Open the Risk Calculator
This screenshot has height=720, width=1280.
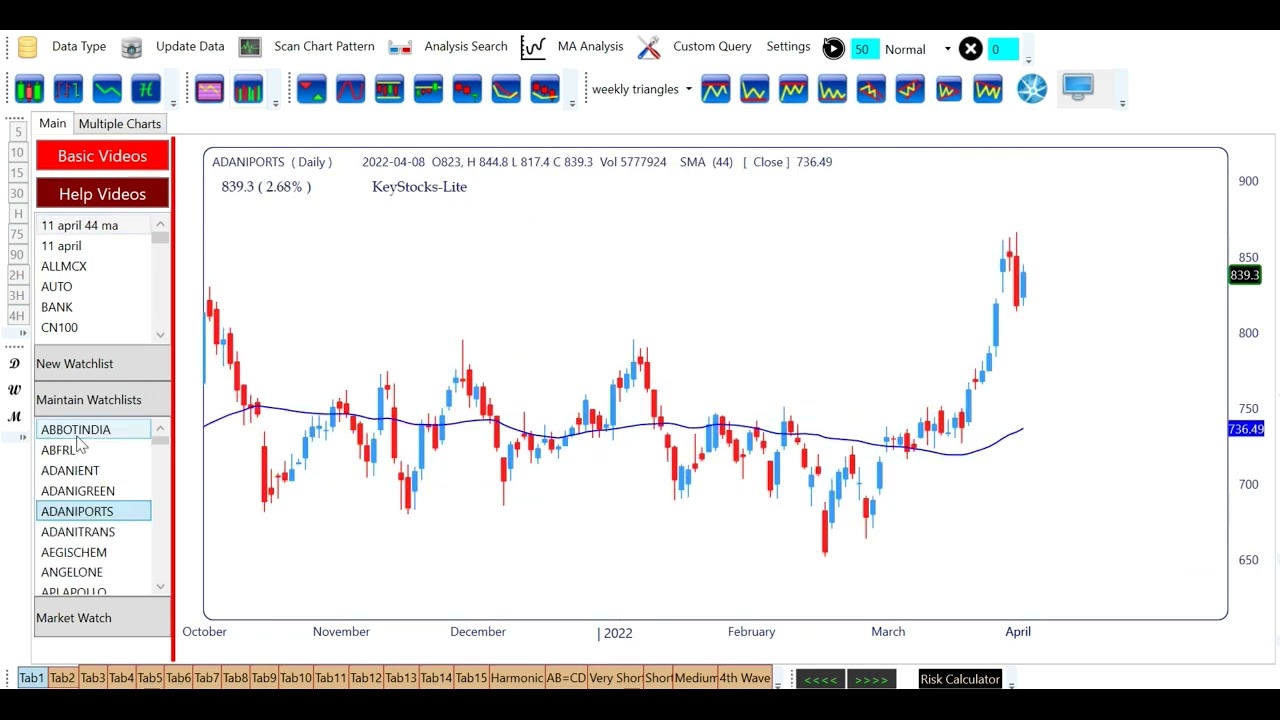coord(960,679)
